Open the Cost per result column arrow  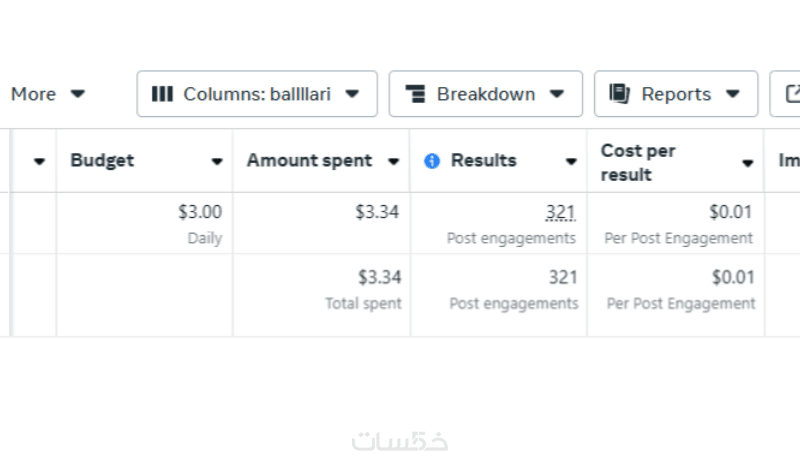(x=748, y=163)
